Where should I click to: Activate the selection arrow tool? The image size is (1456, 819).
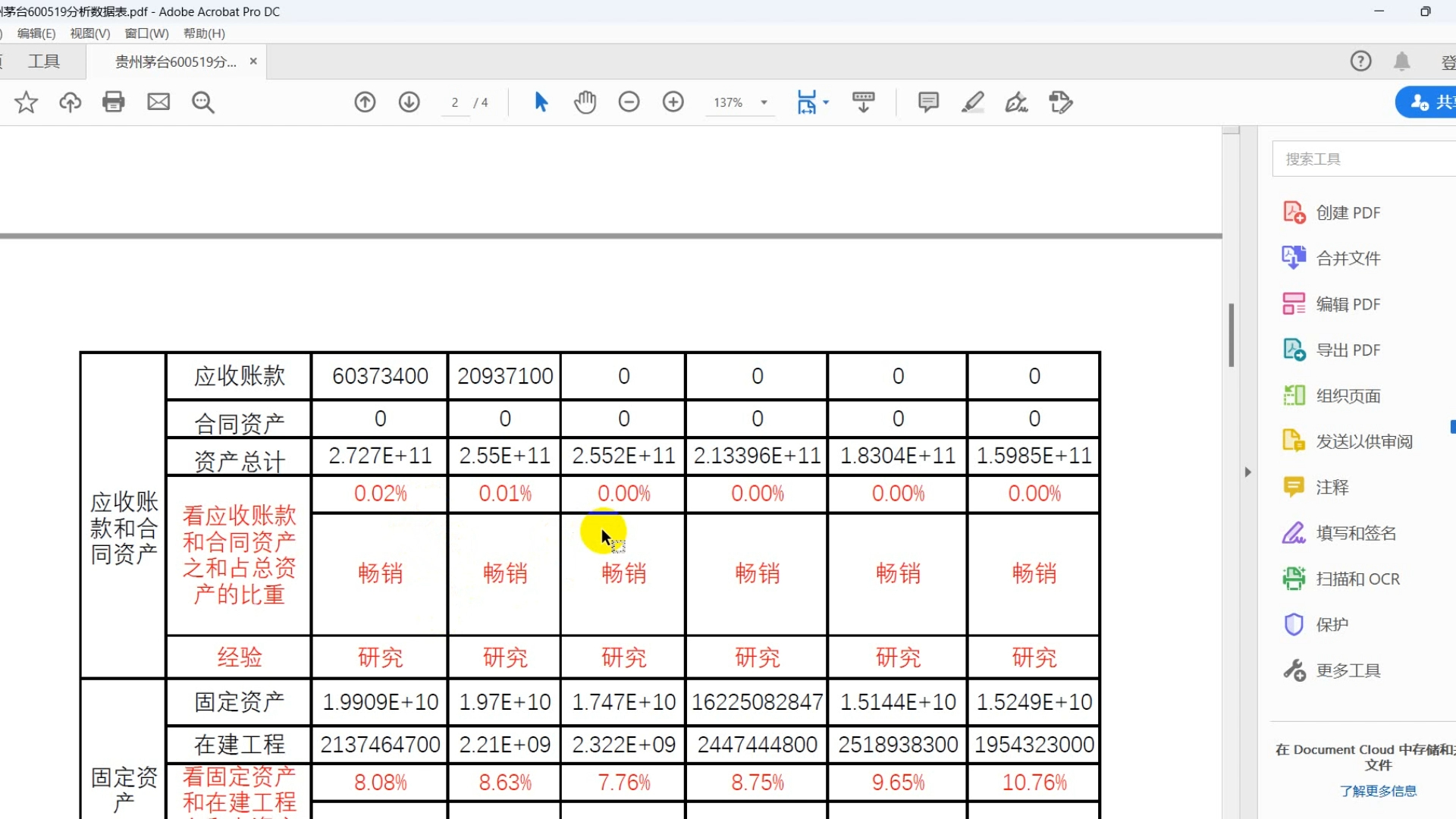click(541, 102)
